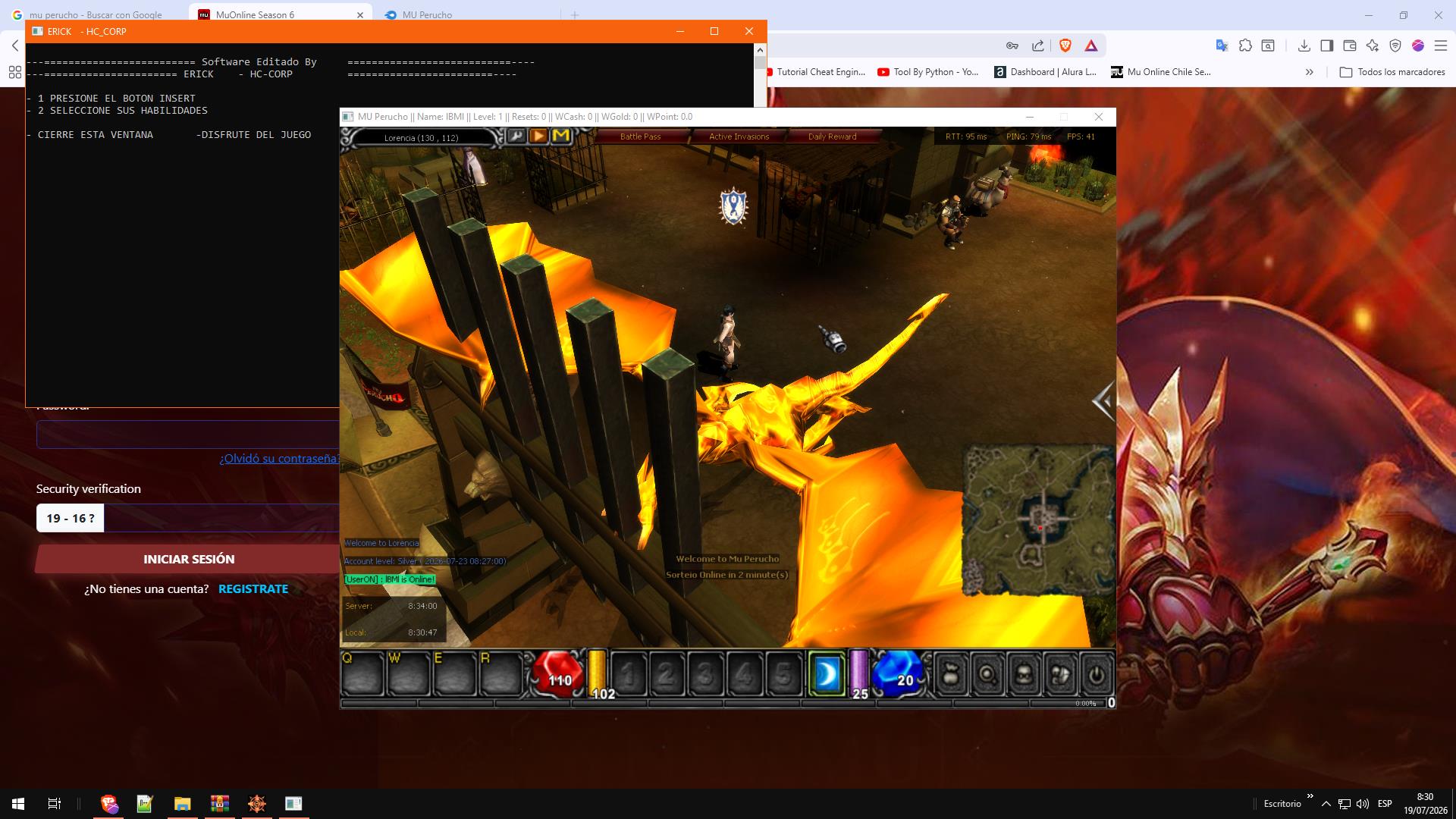1456x819 pixels.
Task: Click the blue mana orb showing 20
Action: point(899,673)
